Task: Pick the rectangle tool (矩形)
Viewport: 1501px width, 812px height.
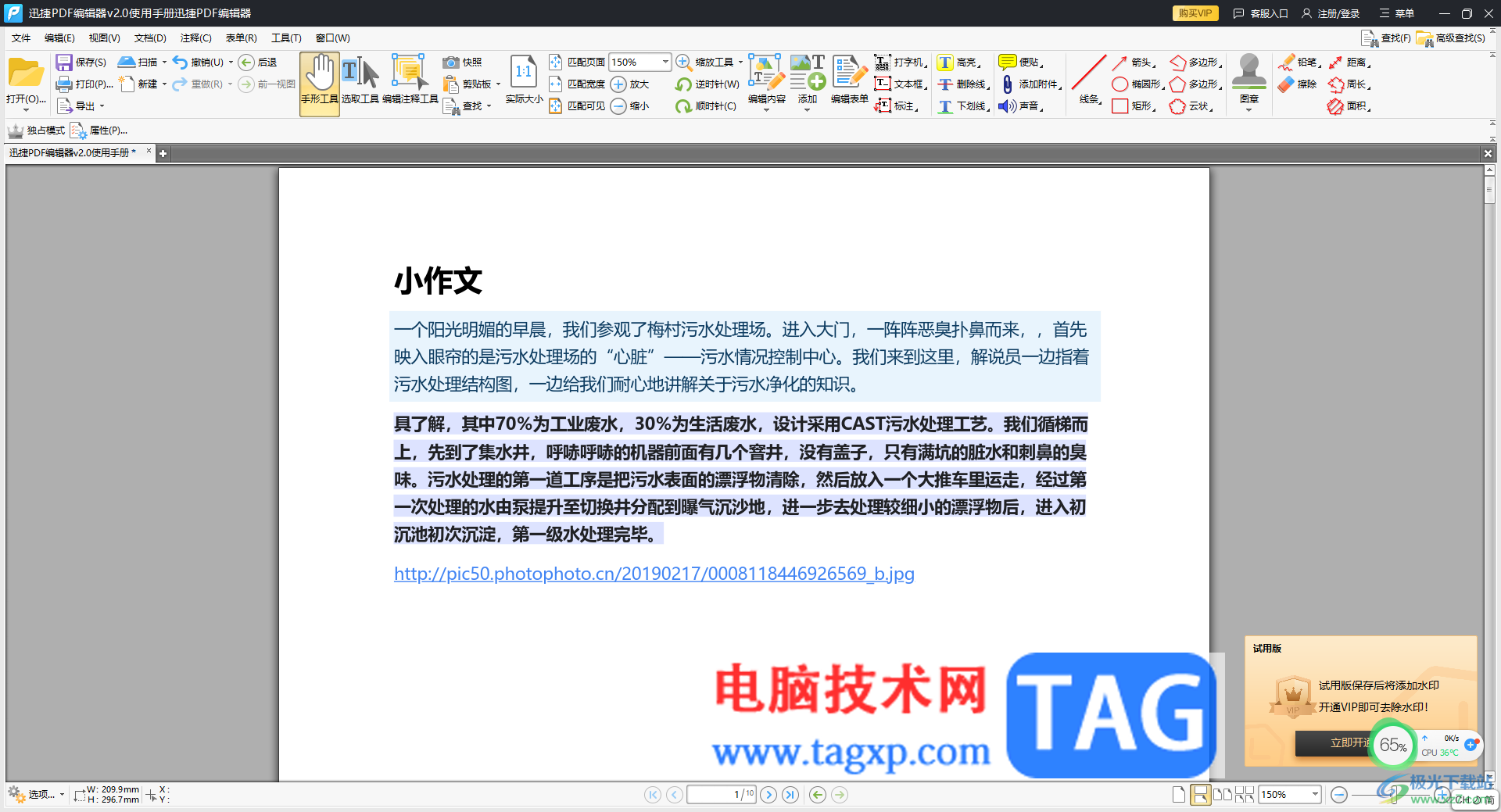Action: coord(1133,106)
